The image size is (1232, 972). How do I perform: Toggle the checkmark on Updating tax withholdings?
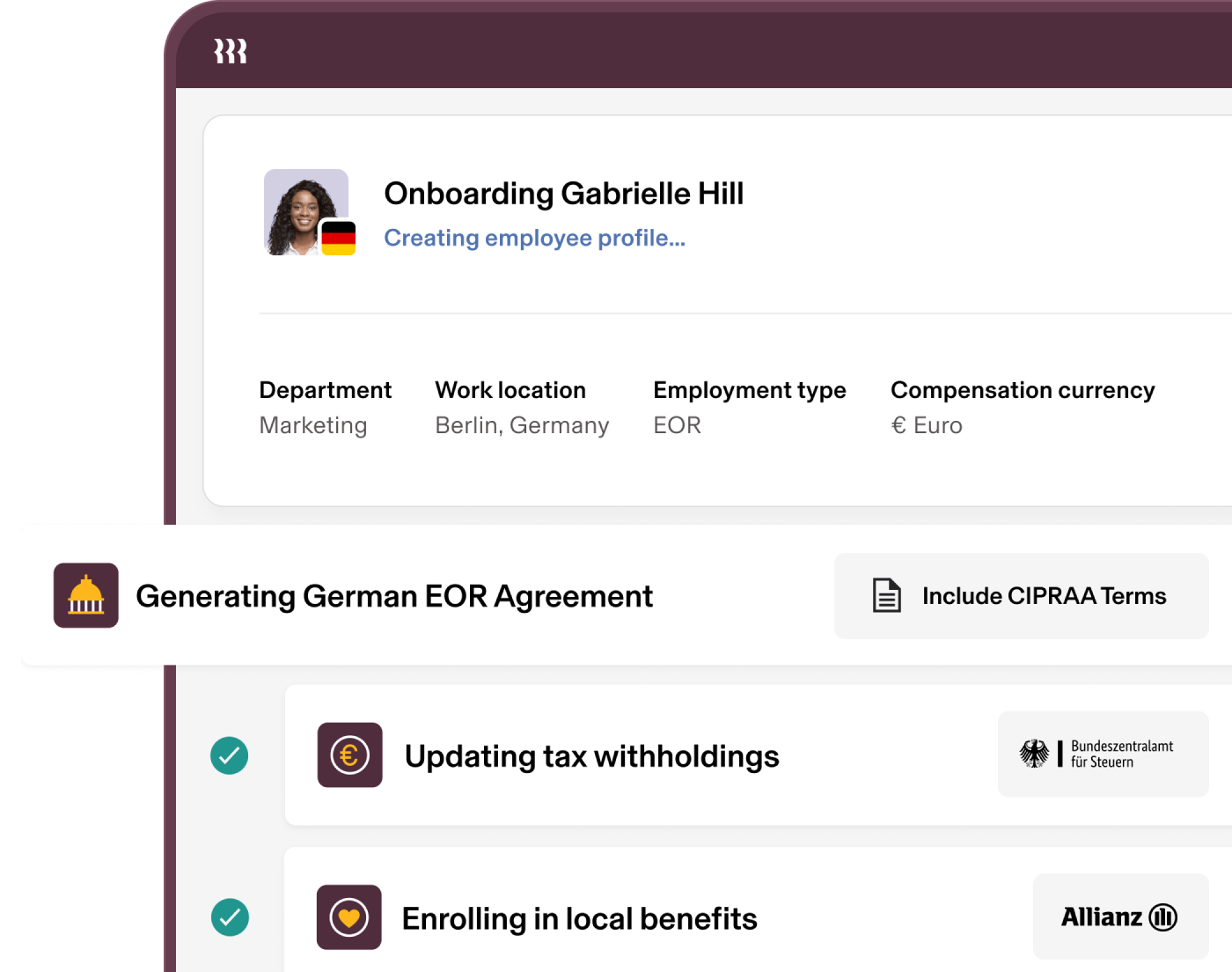pos(231,755)
